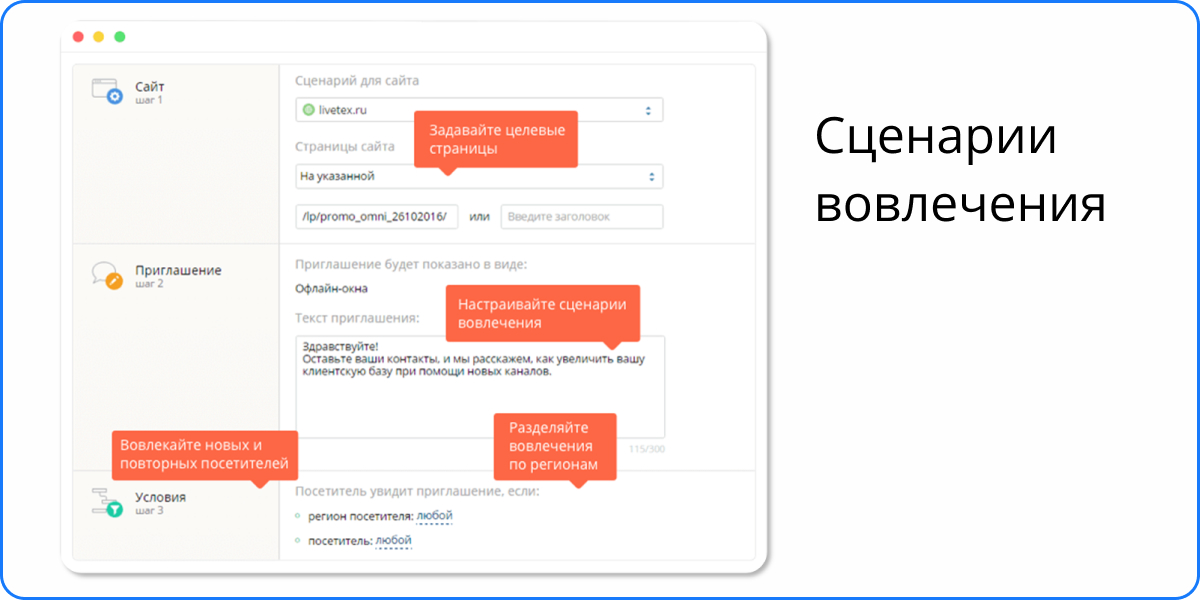Select the Сайт шаг 1 step label
This screenshot has height=600, width=1200.
(x=149, y=92)
